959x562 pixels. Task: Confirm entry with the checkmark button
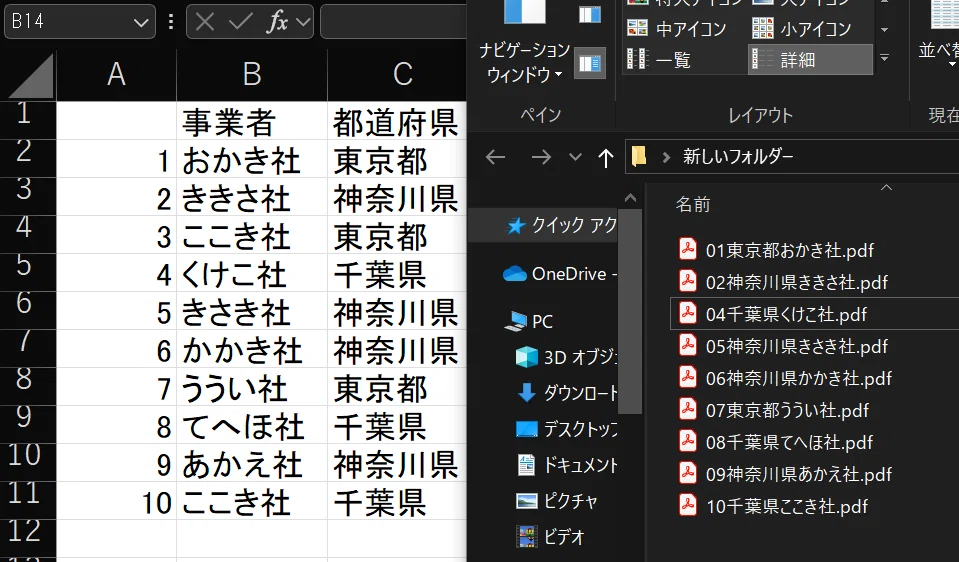(x=240, y=23)
